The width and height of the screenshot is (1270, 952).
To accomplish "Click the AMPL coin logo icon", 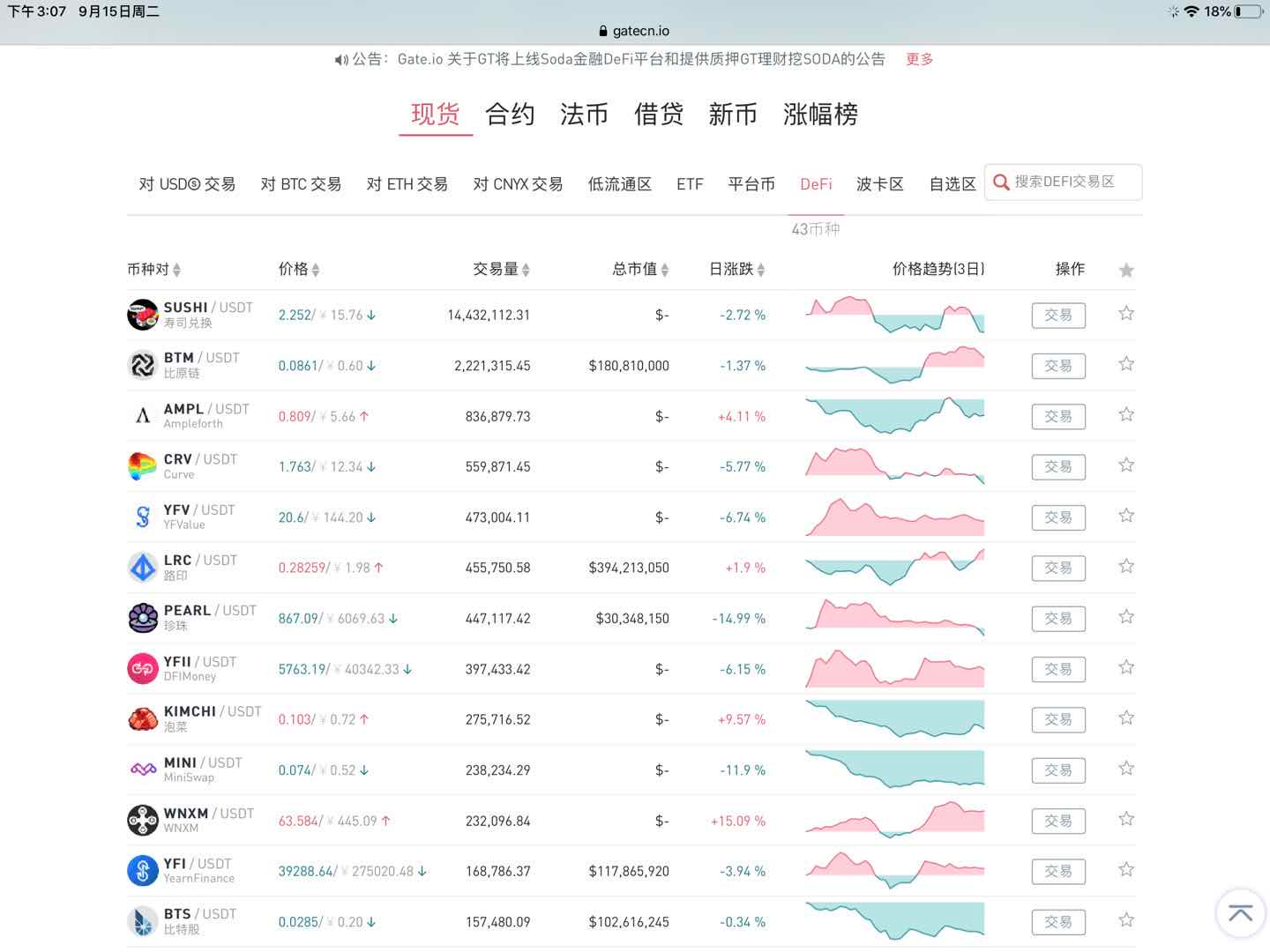I will [142, 415].
